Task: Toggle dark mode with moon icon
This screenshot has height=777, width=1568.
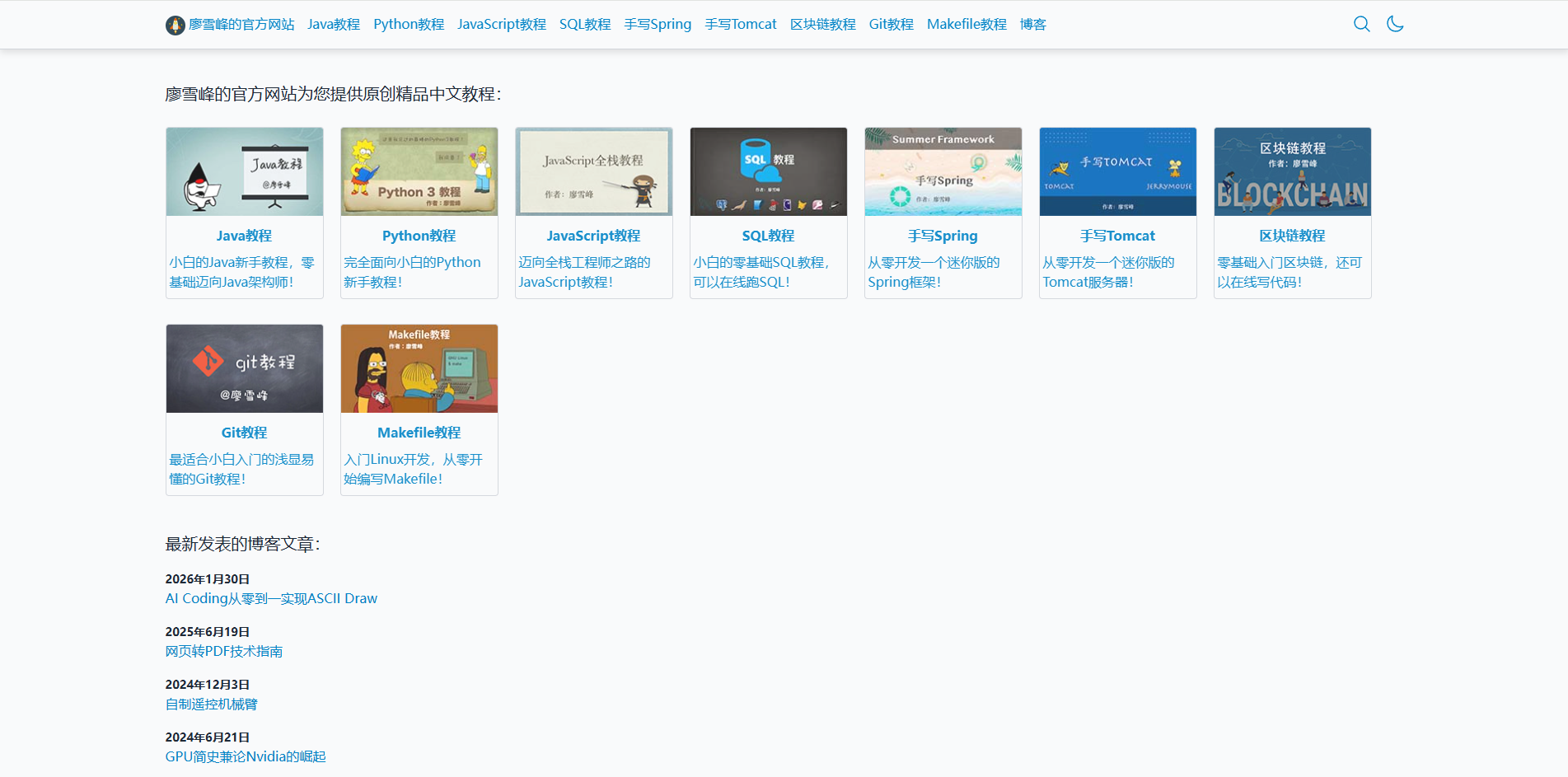Action: click(1395, 24)
